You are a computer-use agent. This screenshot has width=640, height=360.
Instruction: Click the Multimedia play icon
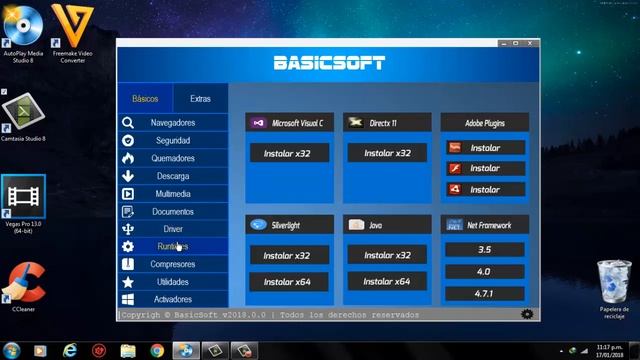(128, 194)
